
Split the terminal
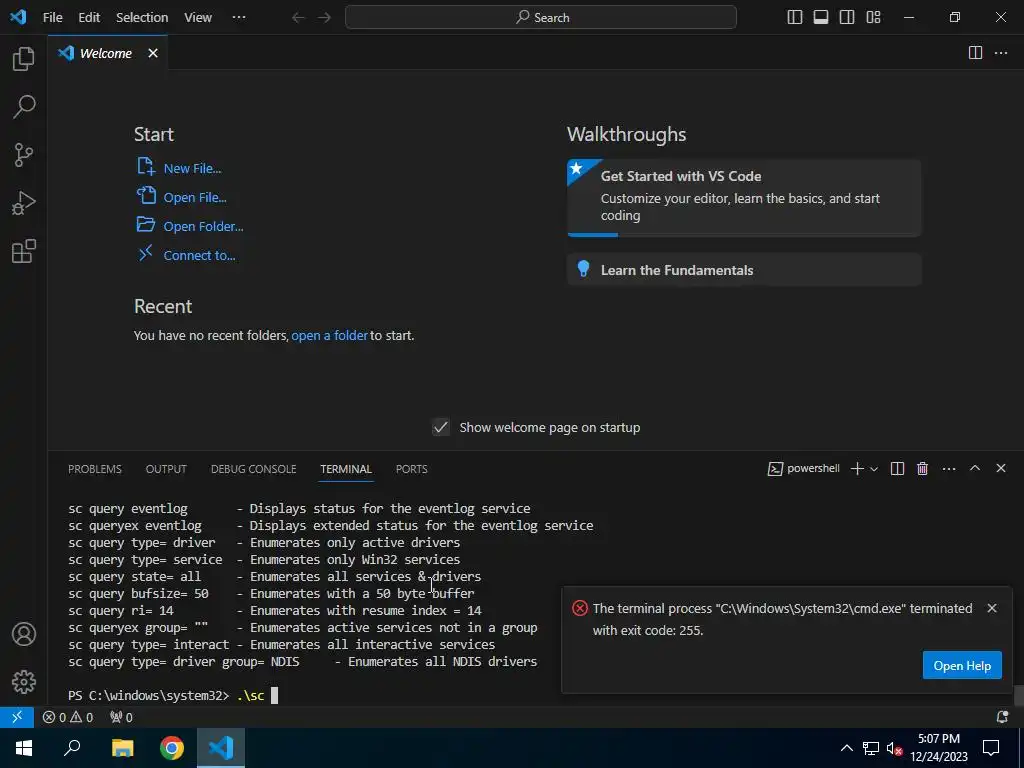pyautogui.click(x=897, y=469)
